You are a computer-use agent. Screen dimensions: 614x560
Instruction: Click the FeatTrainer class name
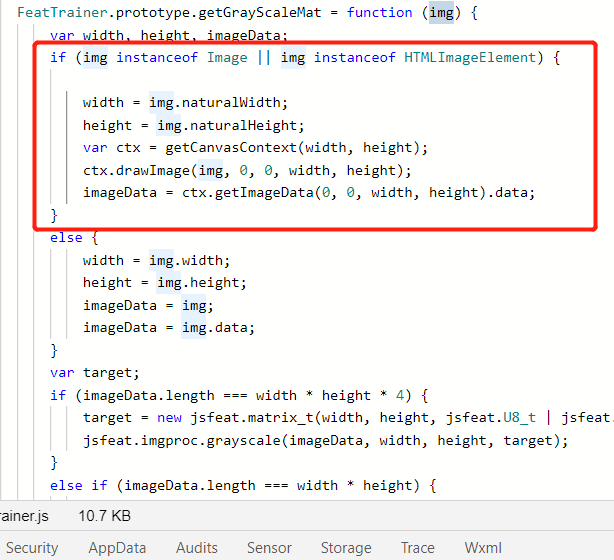62,13
